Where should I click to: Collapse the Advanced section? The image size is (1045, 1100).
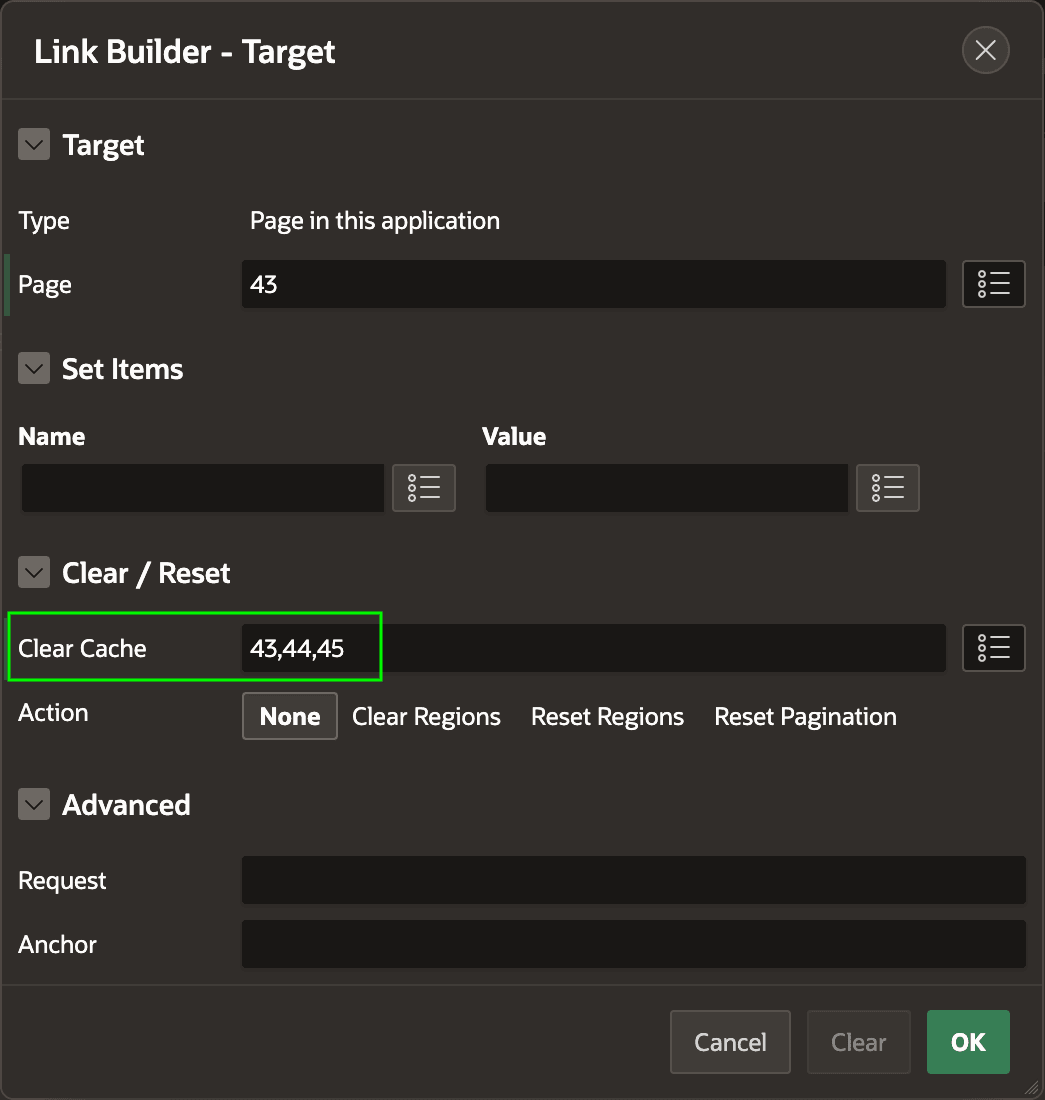pos(34,804)
